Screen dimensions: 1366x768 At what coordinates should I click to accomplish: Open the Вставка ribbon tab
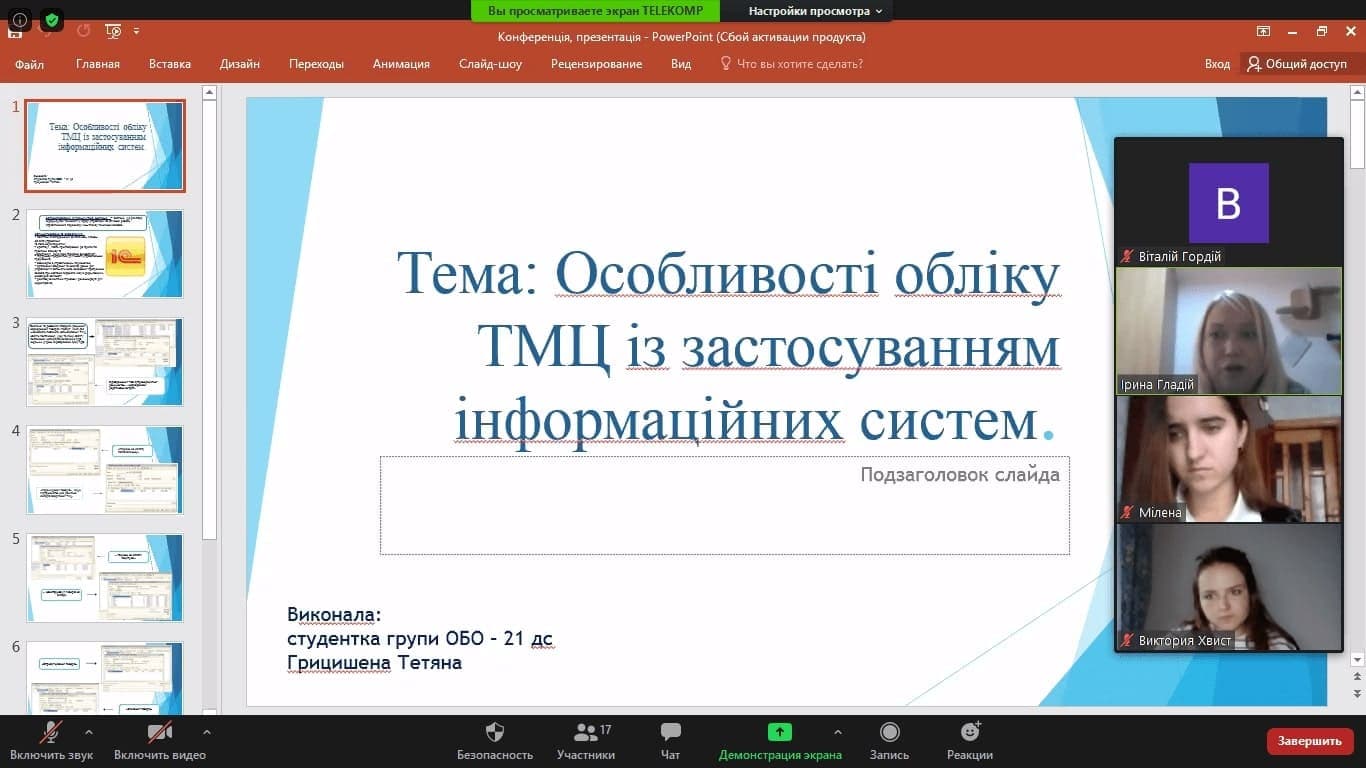click(x=170, y=64)
